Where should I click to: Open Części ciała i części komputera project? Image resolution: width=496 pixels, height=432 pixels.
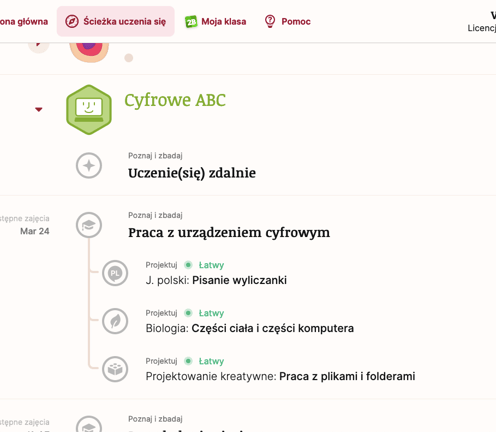pos(273,328)
